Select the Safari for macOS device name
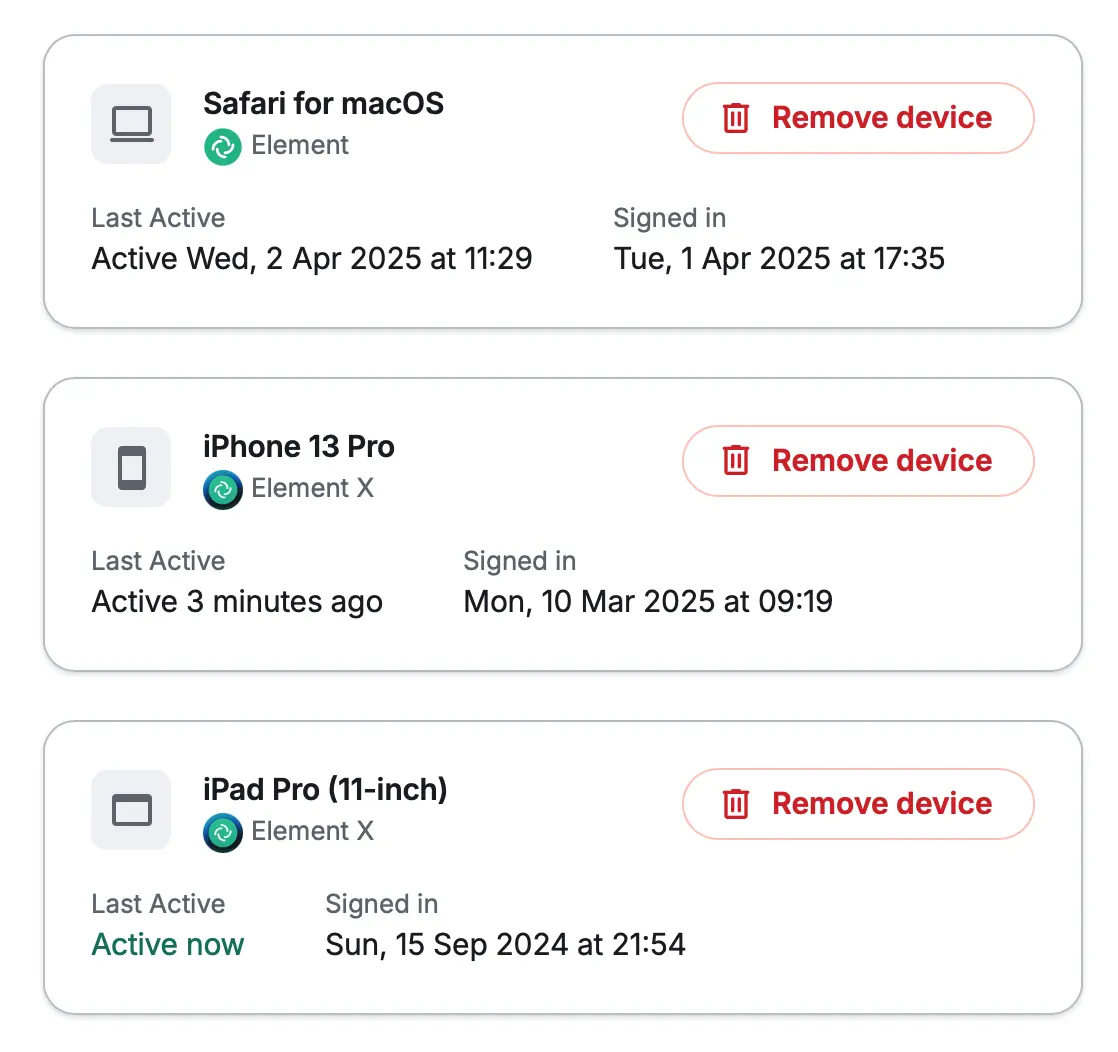The height and width of the screenshot is (1052, 1118). pos(323,103)
